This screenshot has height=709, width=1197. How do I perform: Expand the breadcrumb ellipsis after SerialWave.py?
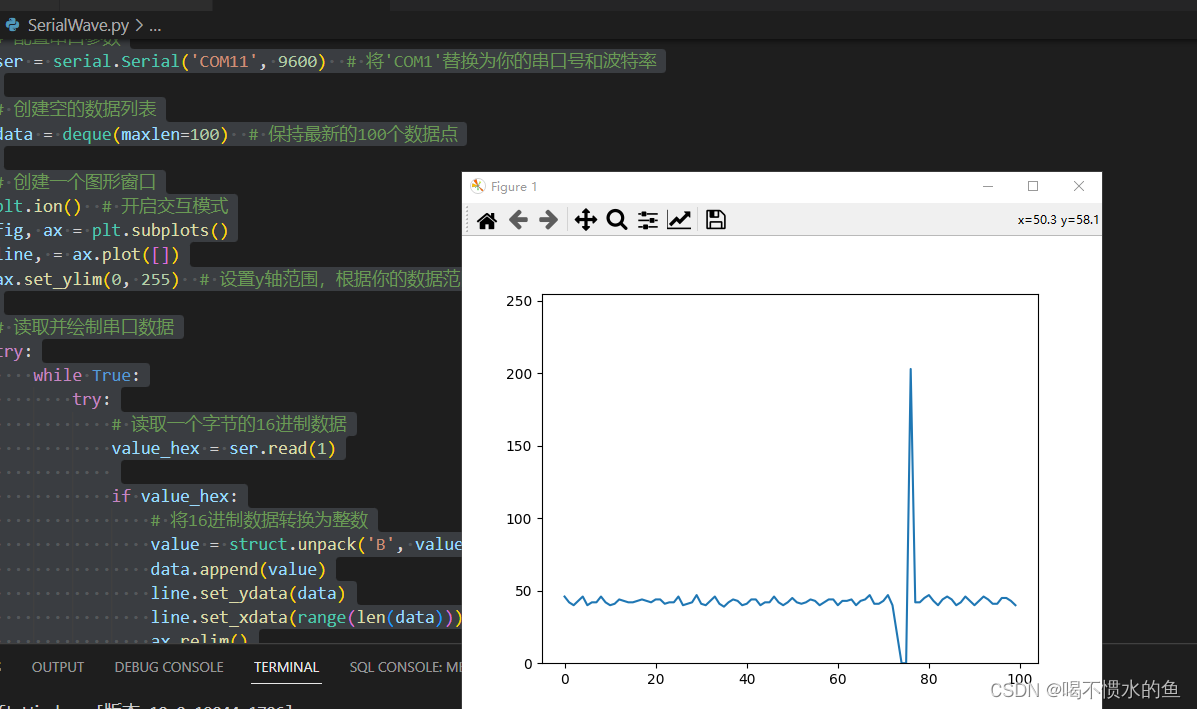coord(155,26)
